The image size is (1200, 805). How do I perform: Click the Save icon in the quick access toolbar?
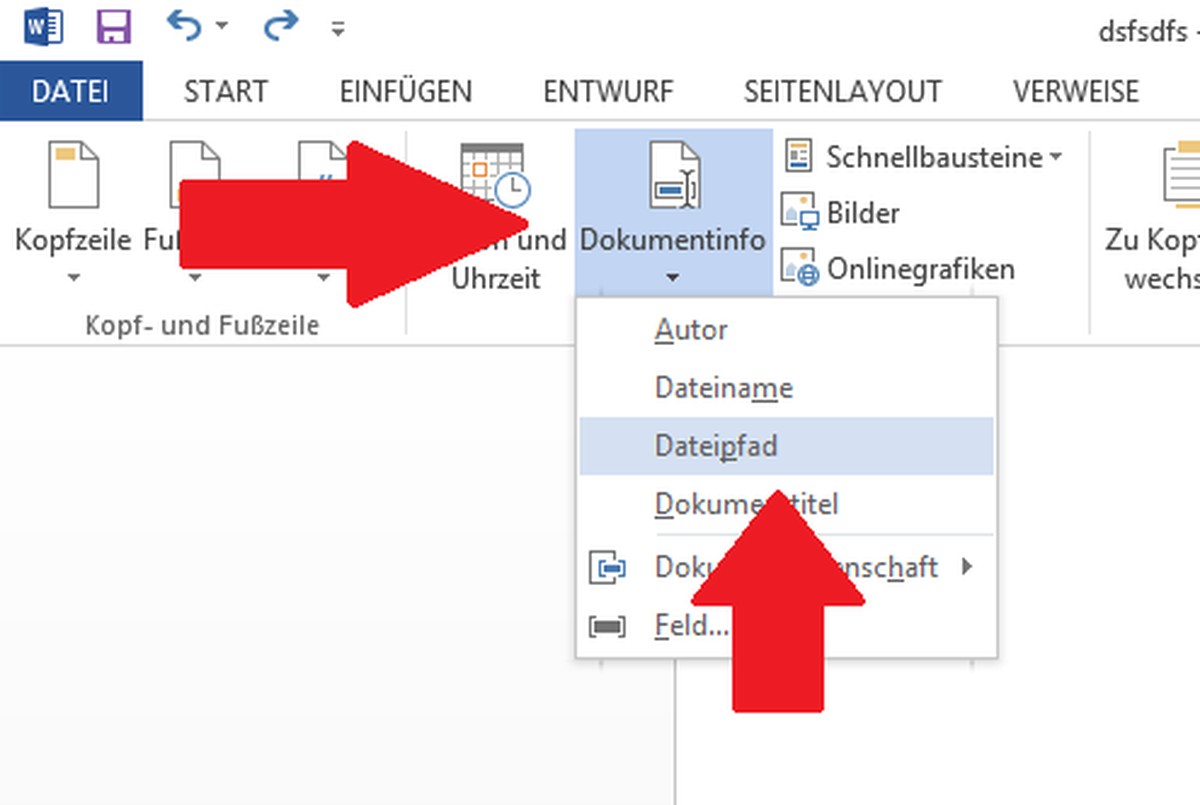[113, 27]
